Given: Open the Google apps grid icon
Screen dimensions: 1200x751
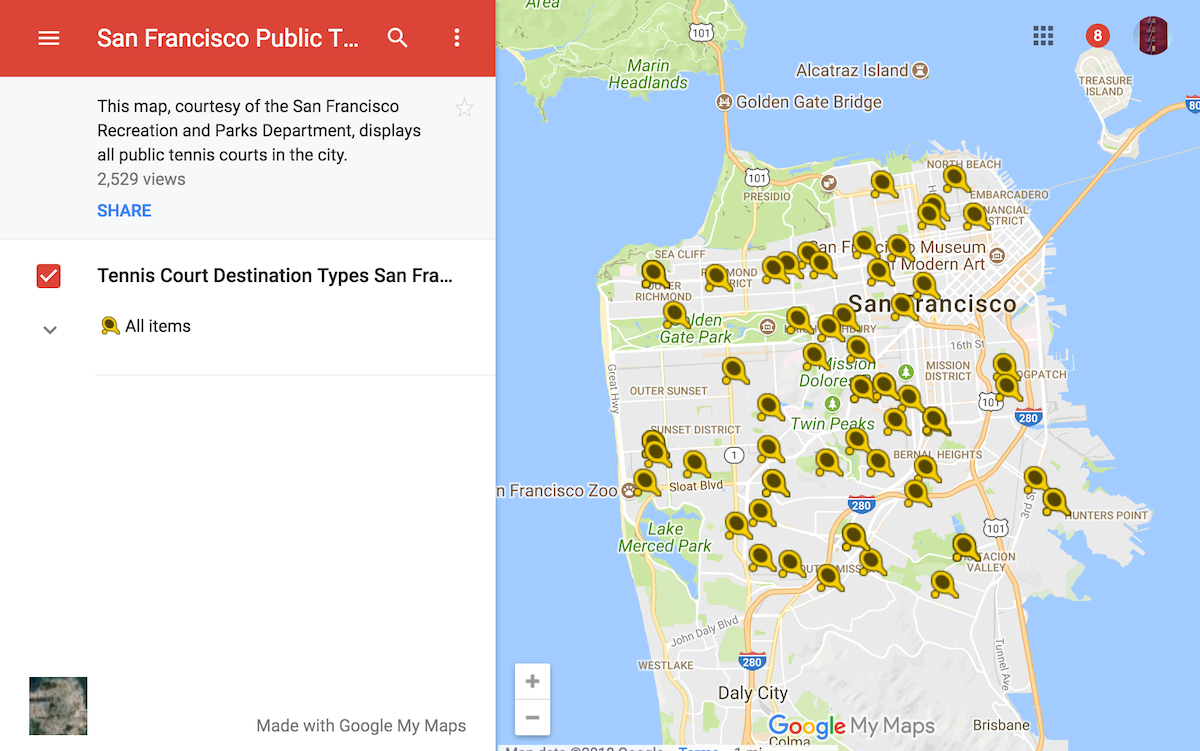Looking at the screenshot, I should point(1043,36).
